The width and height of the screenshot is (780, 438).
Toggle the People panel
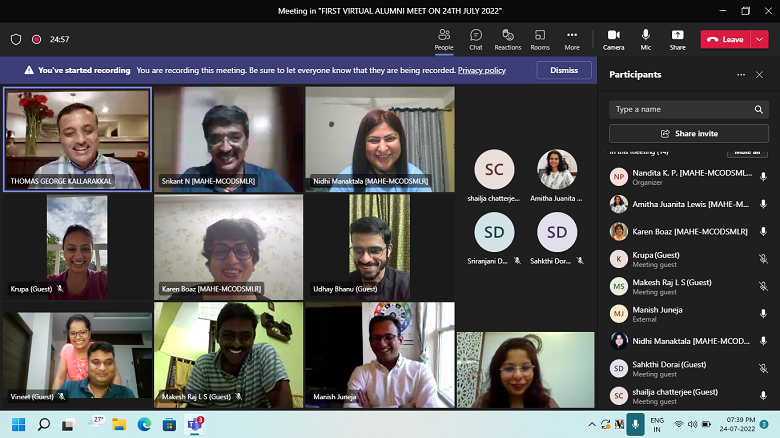[443, 39]
